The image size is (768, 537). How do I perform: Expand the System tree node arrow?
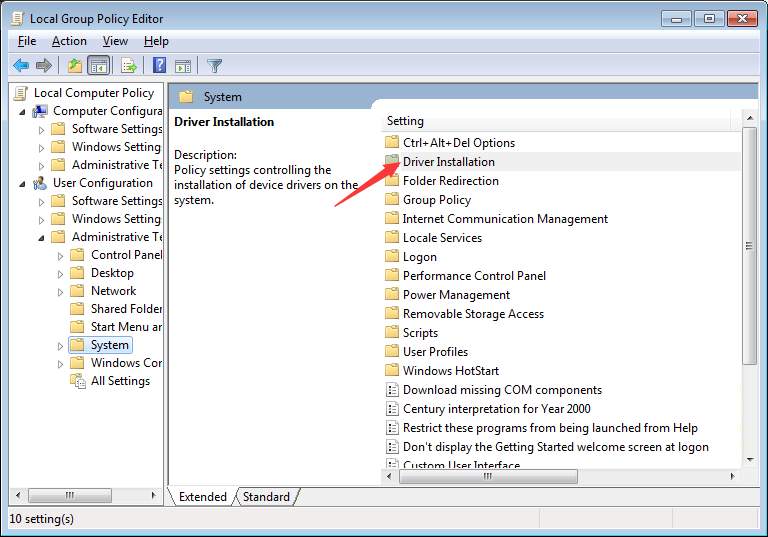point(60,346)
